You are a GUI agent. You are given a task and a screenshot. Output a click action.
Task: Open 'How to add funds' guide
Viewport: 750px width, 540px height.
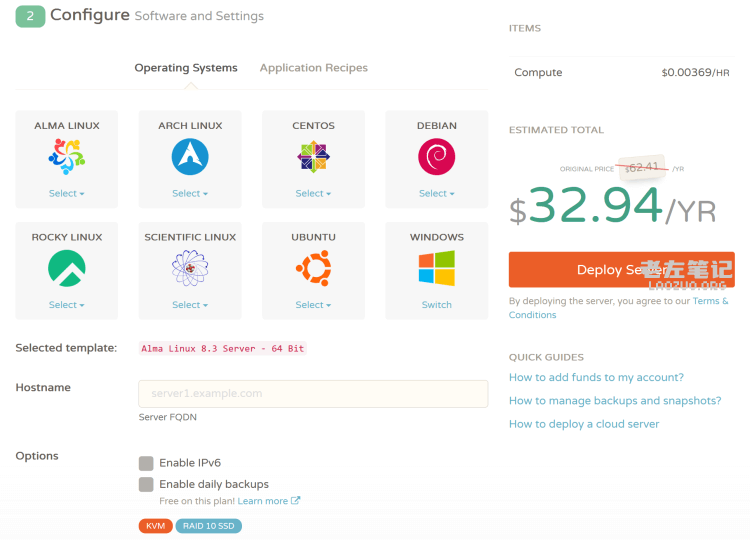coord(596,378)
